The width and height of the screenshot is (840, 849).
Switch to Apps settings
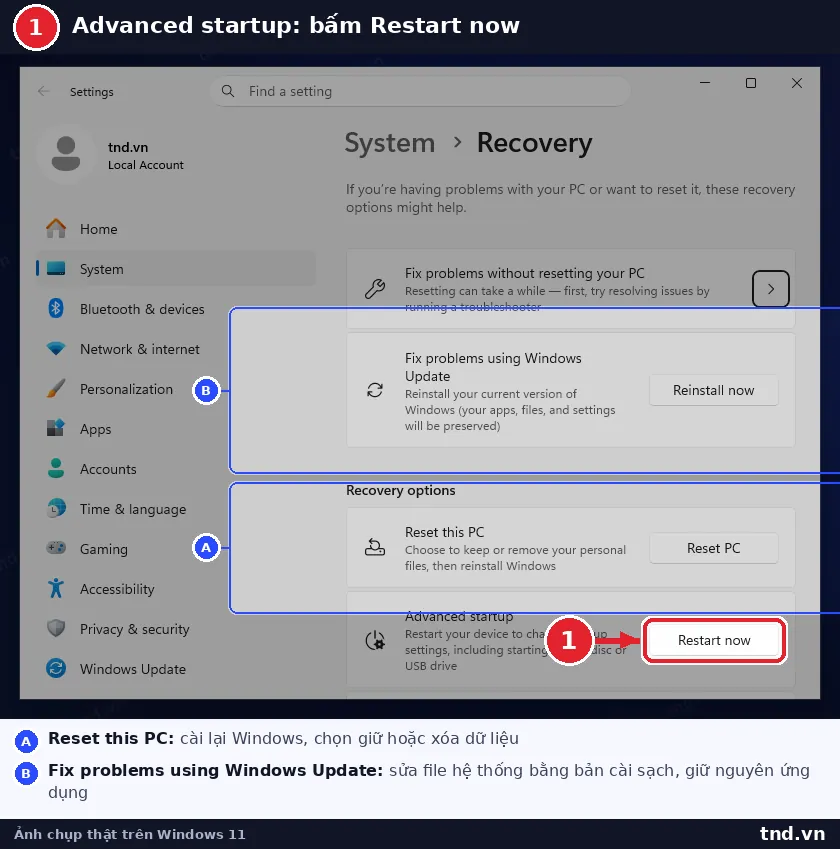(176, 429)
